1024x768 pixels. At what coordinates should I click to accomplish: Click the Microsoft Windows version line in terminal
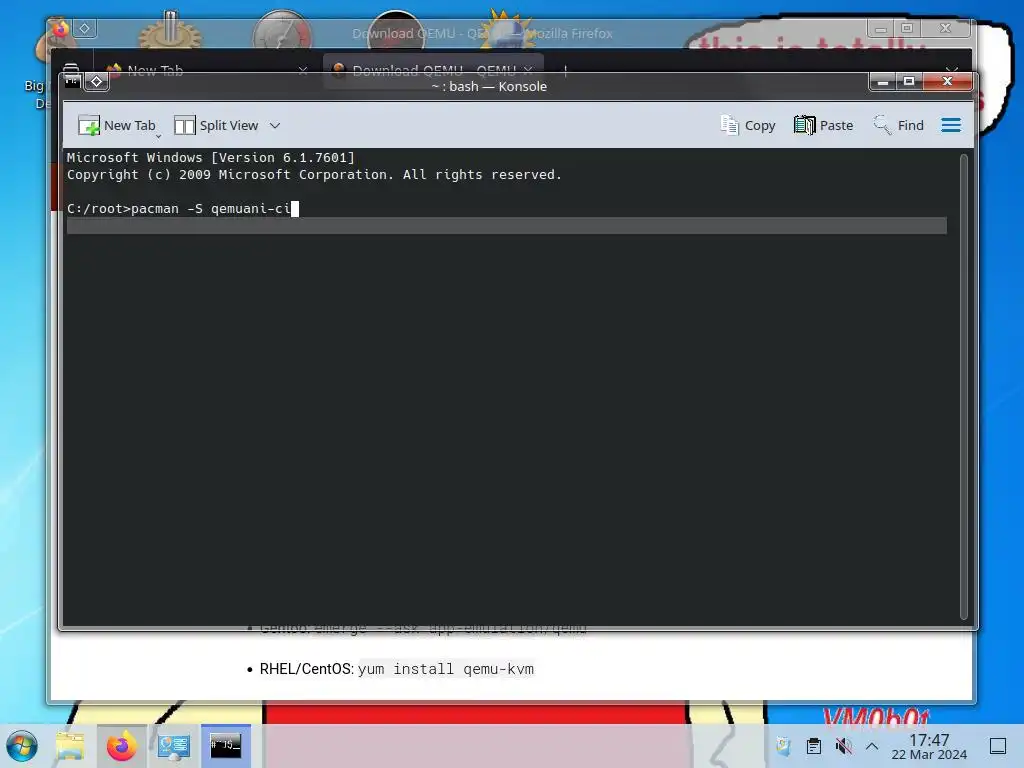tap(210, 157)
